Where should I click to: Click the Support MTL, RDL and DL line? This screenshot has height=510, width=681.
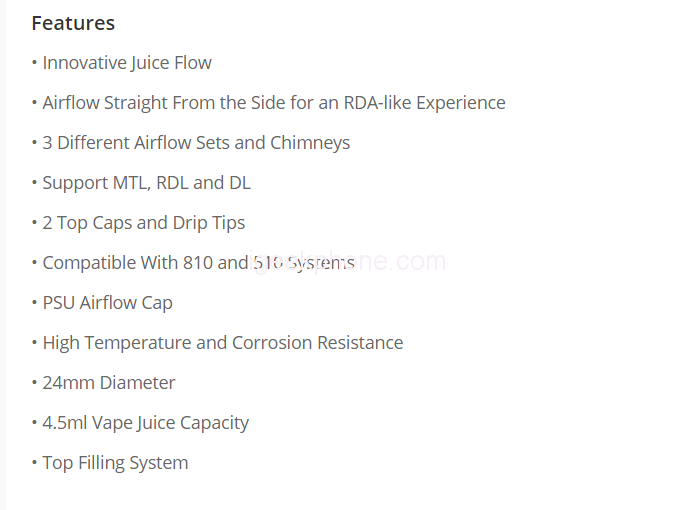146,183
